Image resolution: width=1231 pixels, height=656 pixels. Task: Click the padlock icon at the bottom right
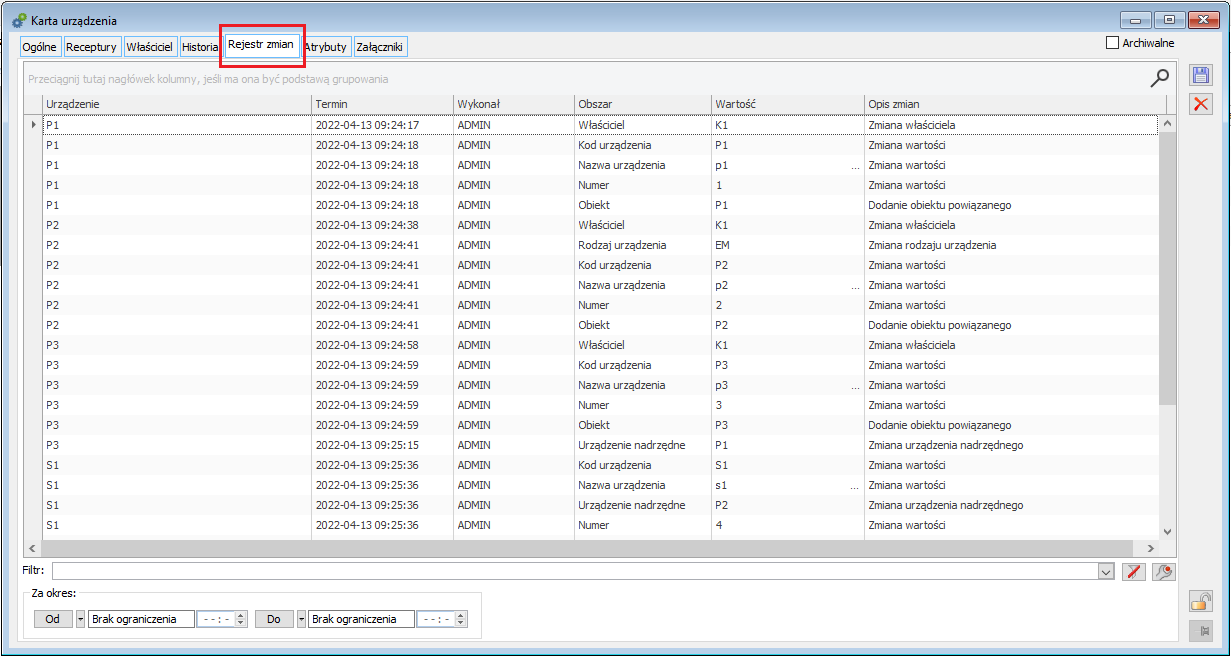pyautogui.click(x=1201, y=601)
